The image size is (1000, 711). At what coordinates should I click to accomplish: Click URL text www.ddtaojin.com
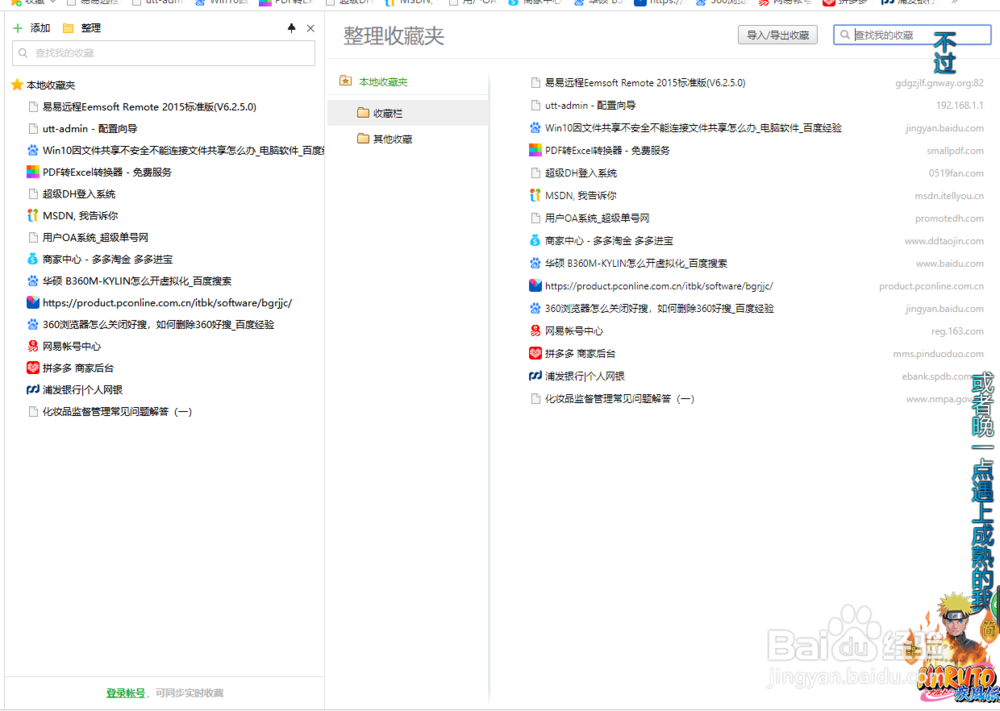[x=944, y=241]
